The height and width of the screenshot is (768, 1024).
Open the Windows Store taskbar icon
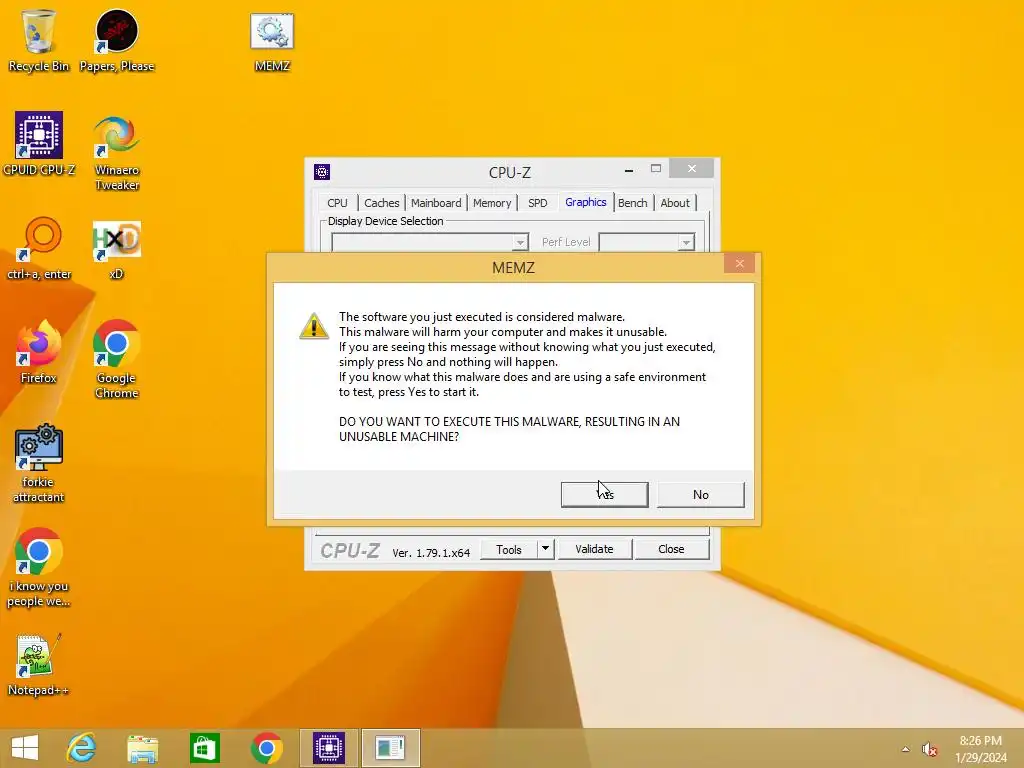click(x=204, y=748)
